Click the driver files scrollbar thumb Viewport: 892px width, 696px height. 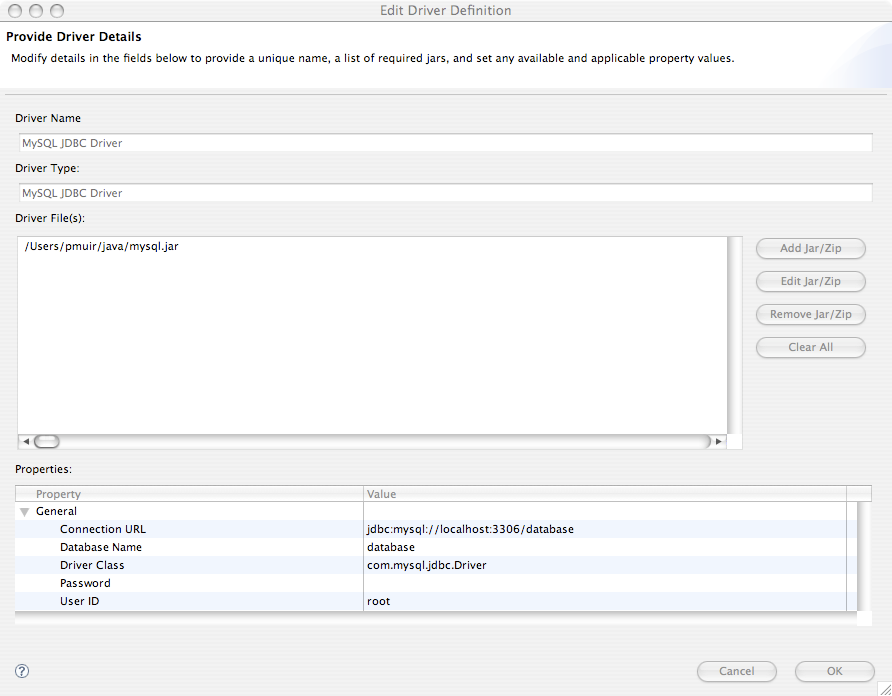click(47, 441)
